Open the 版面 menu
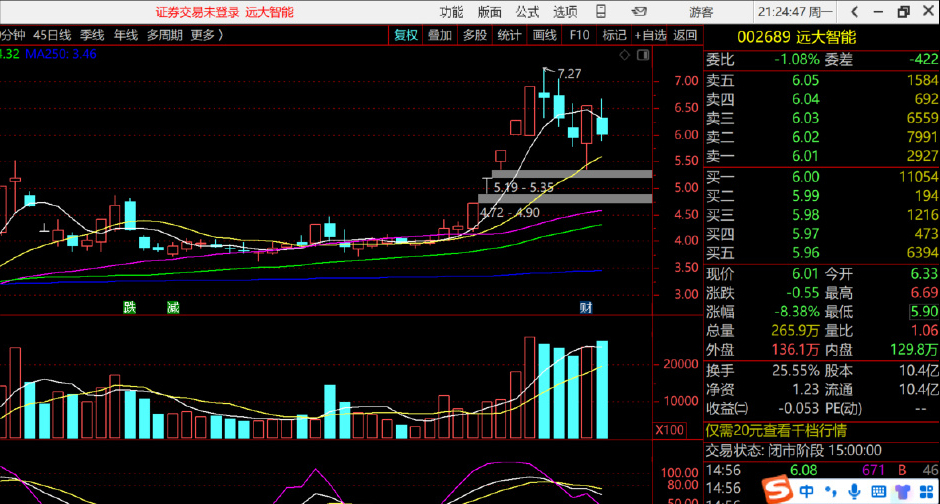Viewport: 940px width, 504px height. coord(489,12)
